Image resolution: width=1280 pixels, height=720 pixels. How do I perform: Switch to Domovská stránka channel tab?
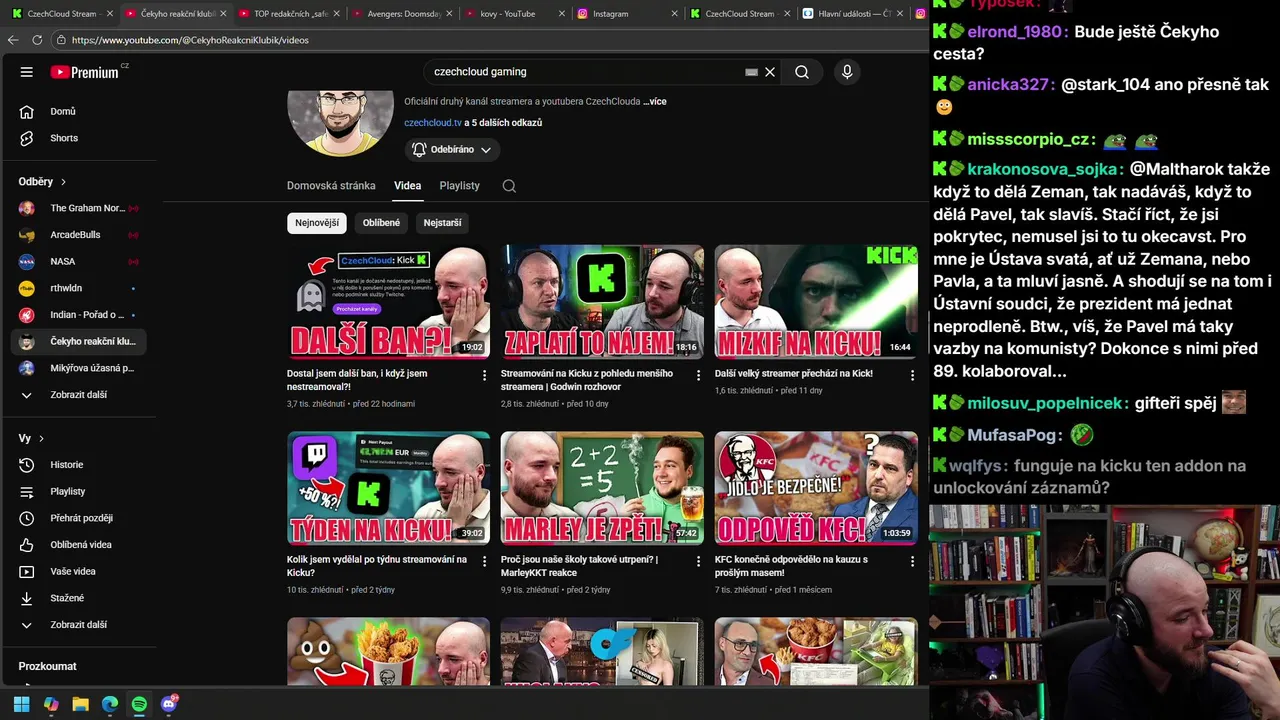click(331, 186)
